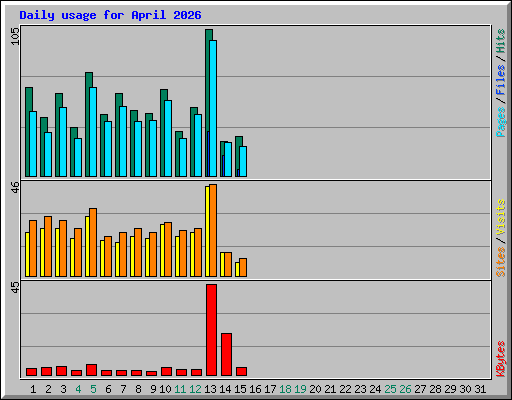Viewport: 512px width, 400px height.
Task: Click the 'Daily usage for April 2026' title
Action: [110, 15]
